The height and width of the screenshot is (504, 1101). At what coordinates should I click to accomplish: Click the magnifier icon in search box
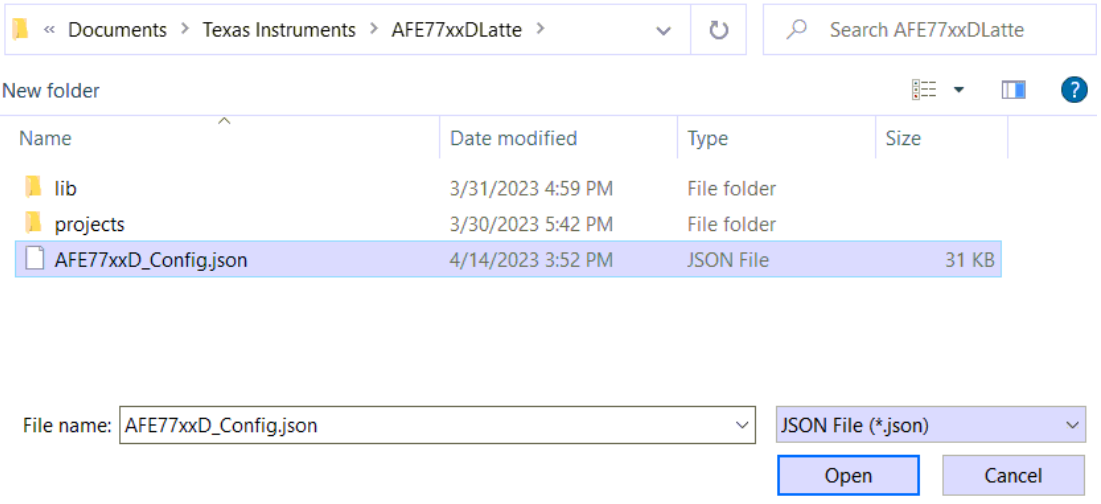[797, 30]
